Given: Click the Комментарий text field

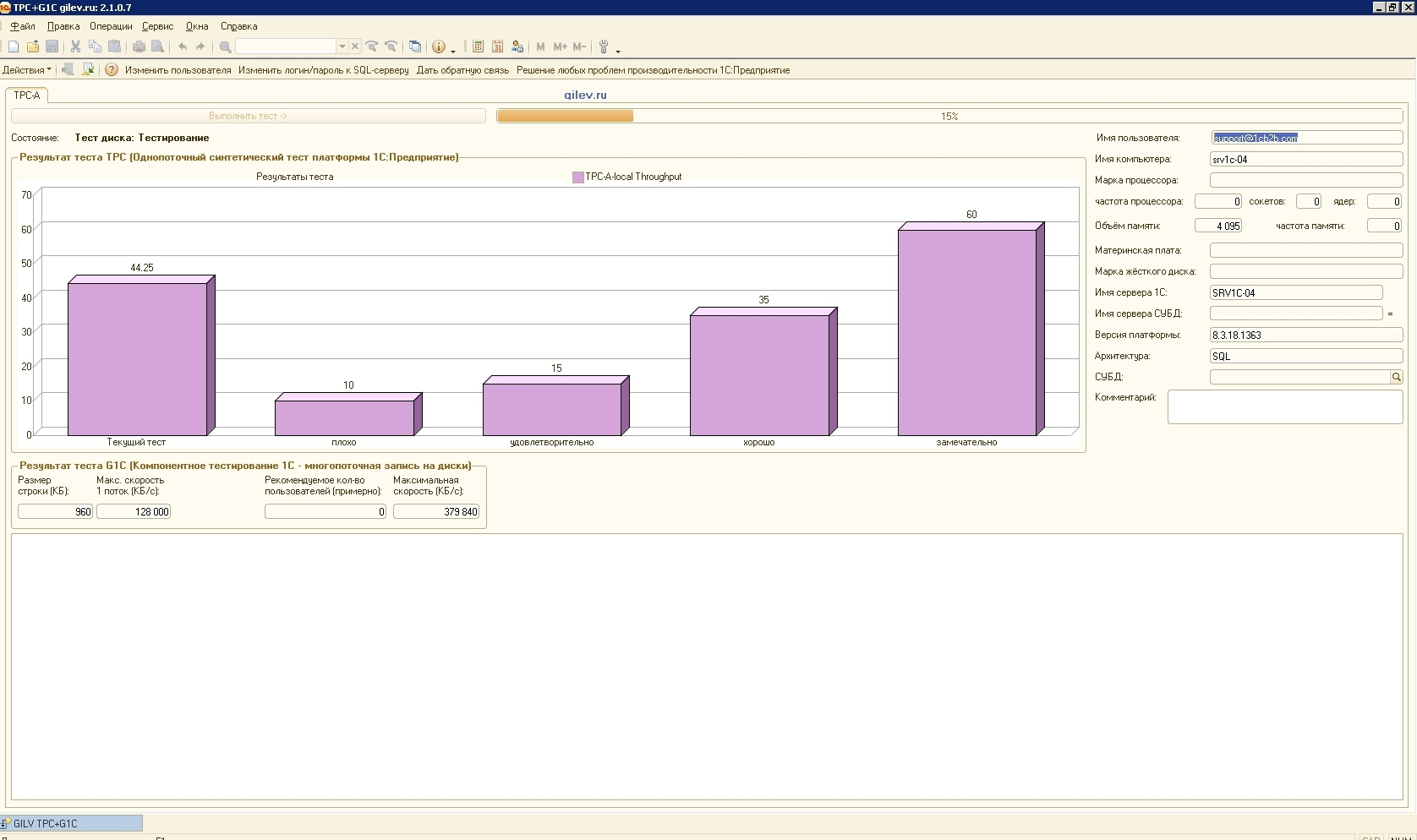Looking at the screenshot, I should (x=1284, y=406).
